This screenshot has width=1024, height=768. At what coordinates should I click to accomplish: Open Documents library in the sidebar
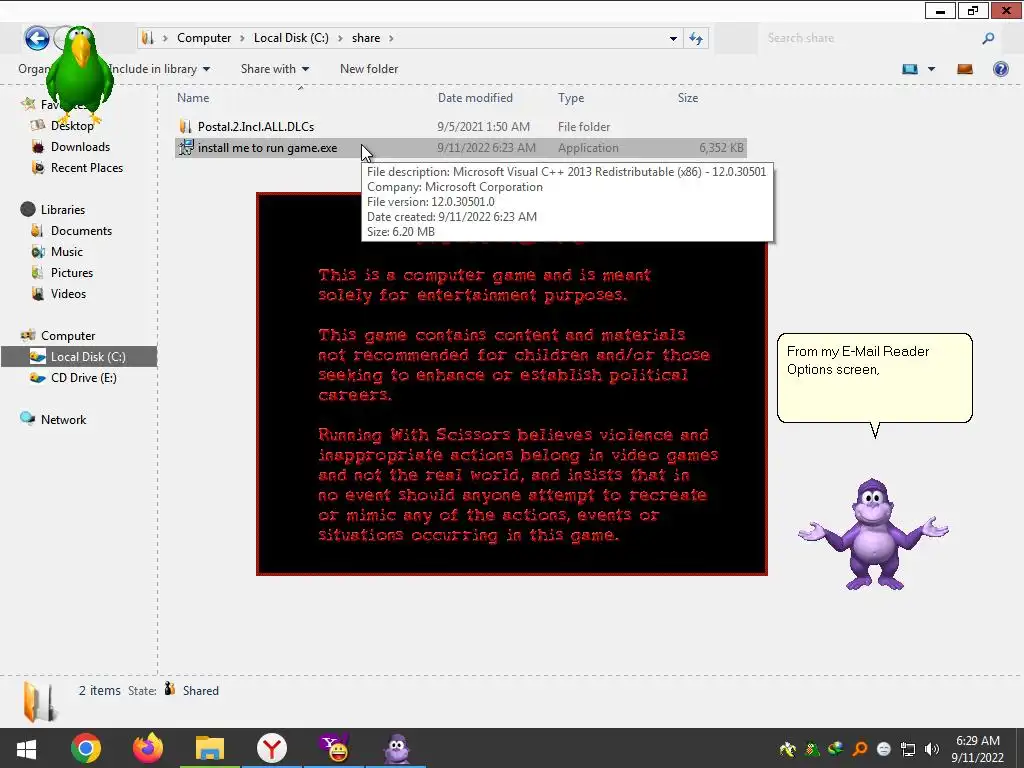click(x=81, y=231)
